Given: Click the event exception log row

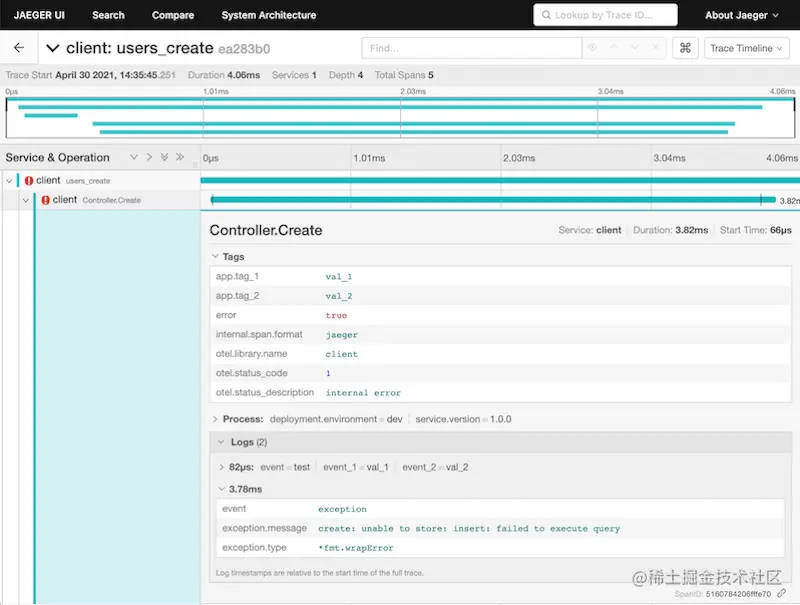Looking at the screenshot, I should click(501, 509).
